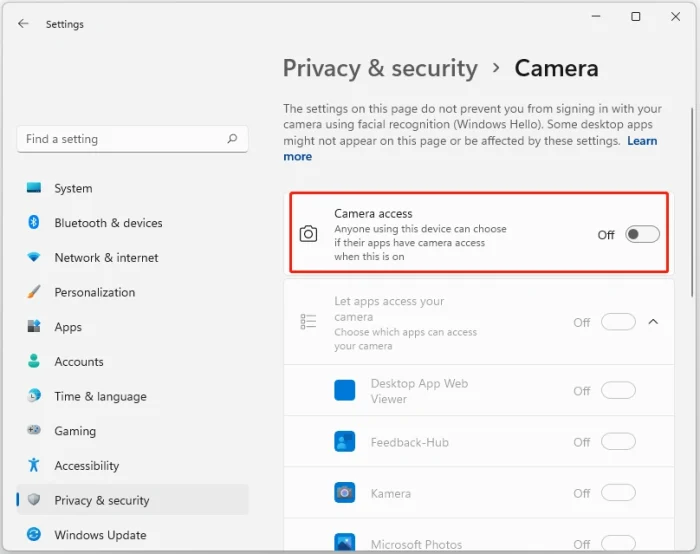Screen dimensions: 700x554
Task: Select Personalization in the sidebar
Action: point(132,292)
